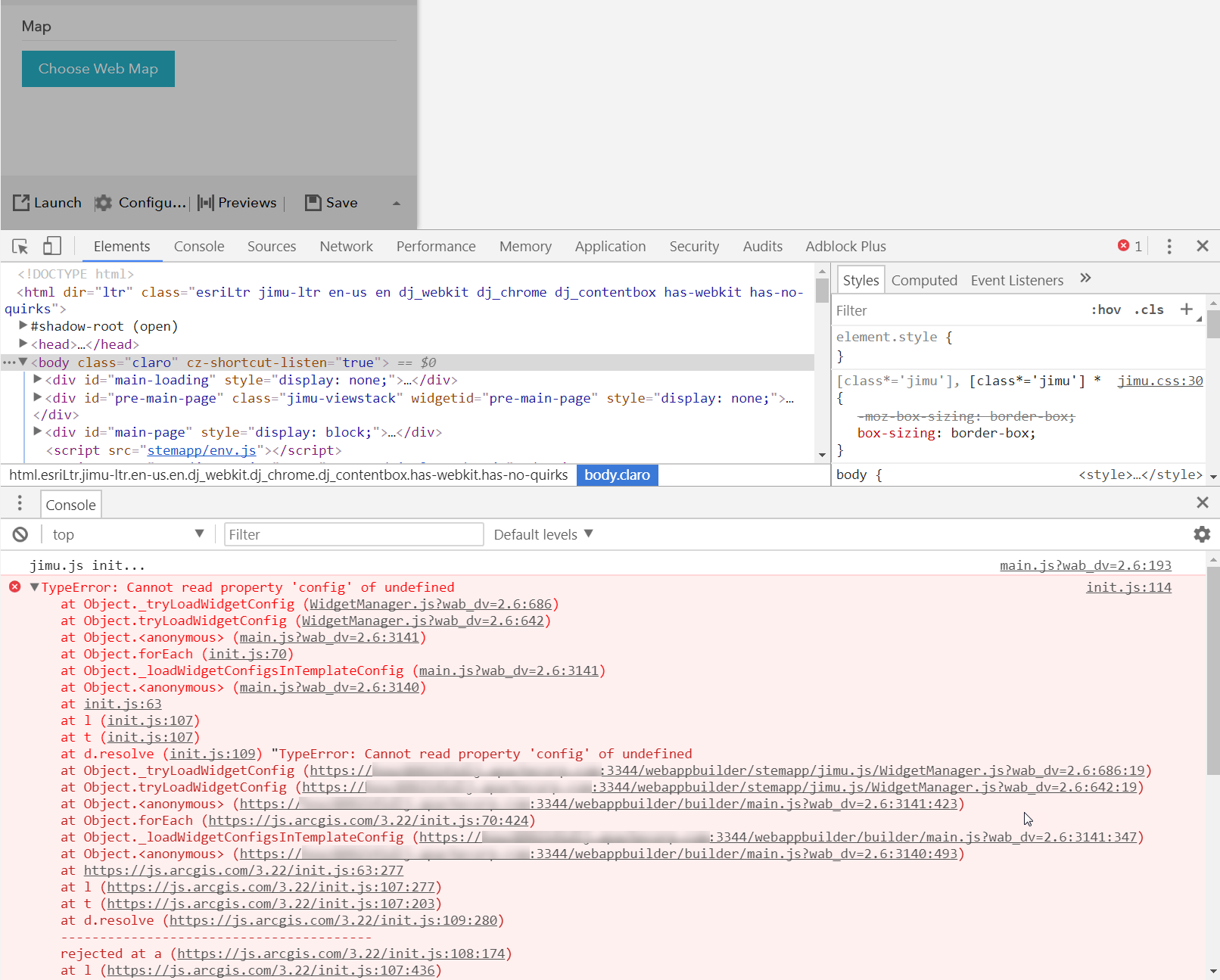Open the Performance tab

click(x=436, y=247)
